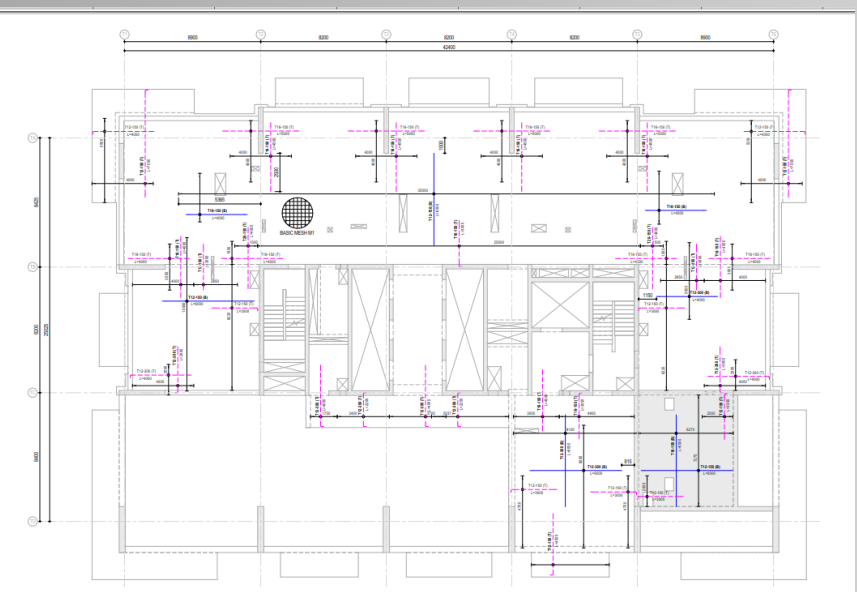Click the 6270 dimension value
The width and height of the screenshot is (857, 592).
(x=690, y=430)
